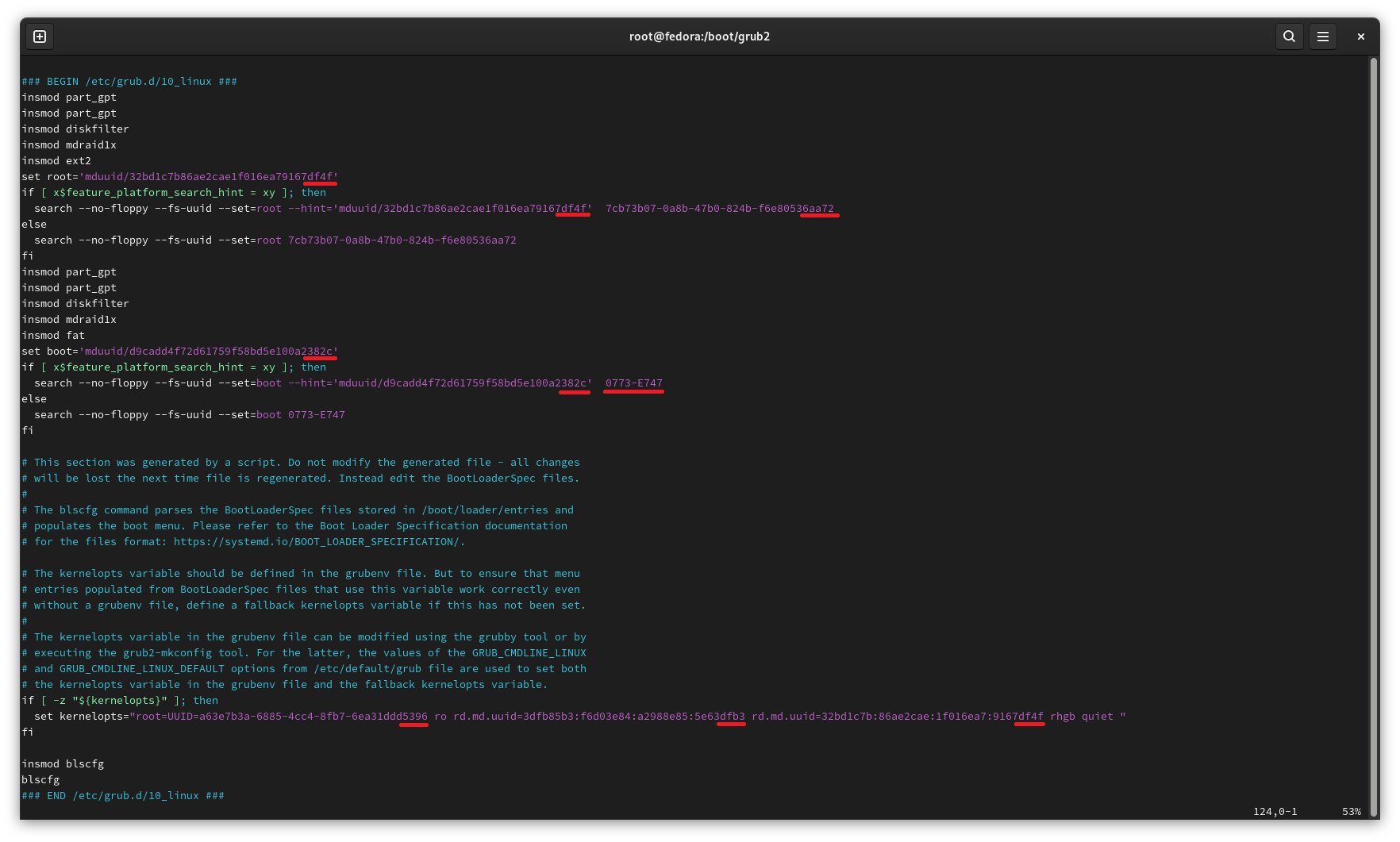
Task: Click comment line mentioning GRUB_CMDLINE_LINUX_DEFAULT
Action: coord(304,668)
